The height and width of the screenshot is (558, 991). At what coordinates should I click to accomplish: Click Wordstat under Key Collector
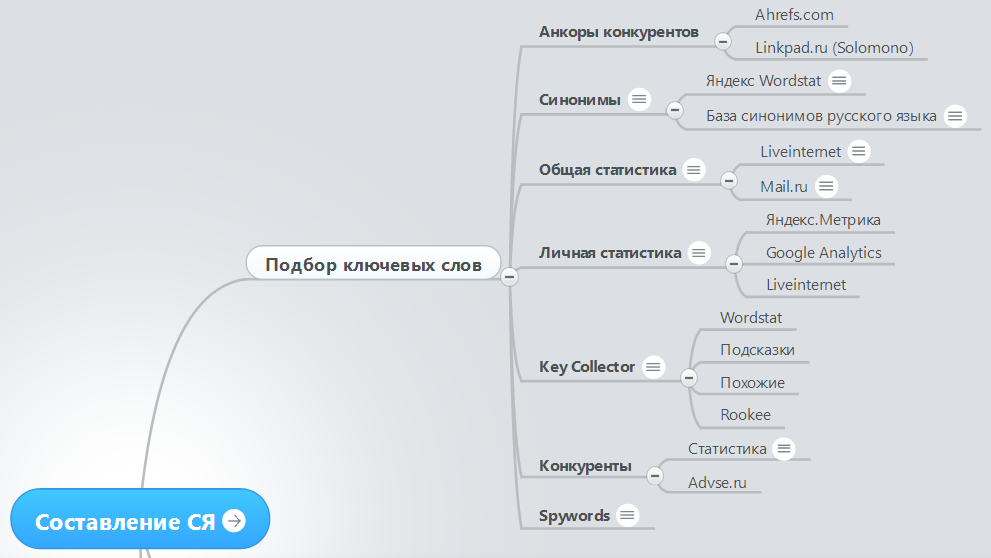(x=751, y=318)
